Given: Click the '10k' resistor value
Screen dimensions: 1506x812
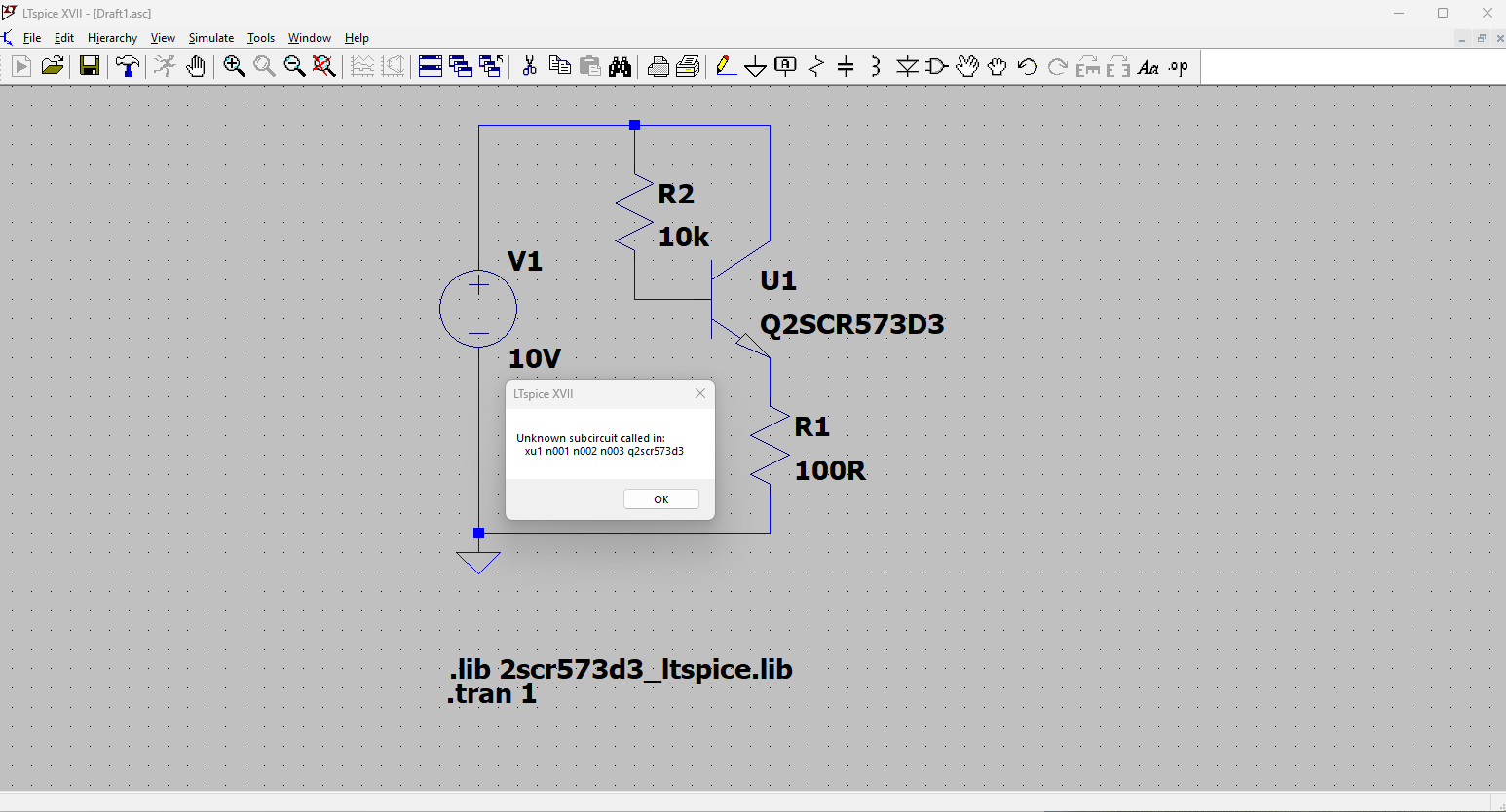Looking at the screenshot, I should pyautogui.click(x=684, y=237).
